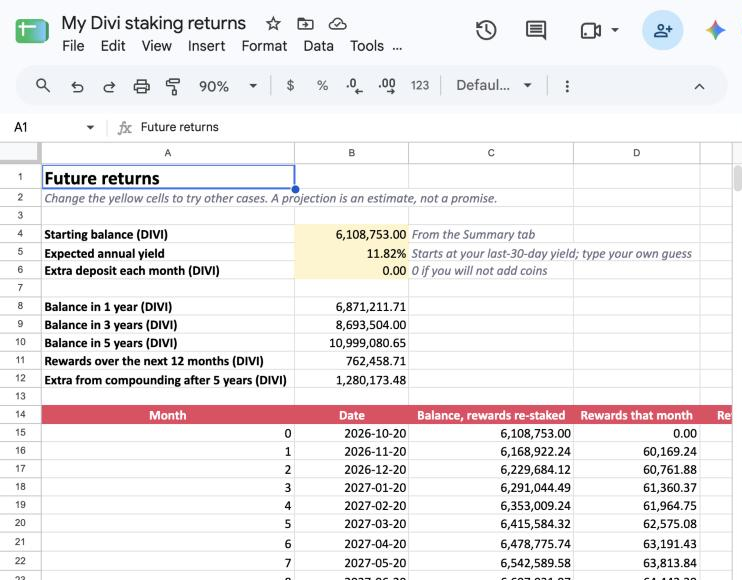Select column A header

click(x=168, y=153)
